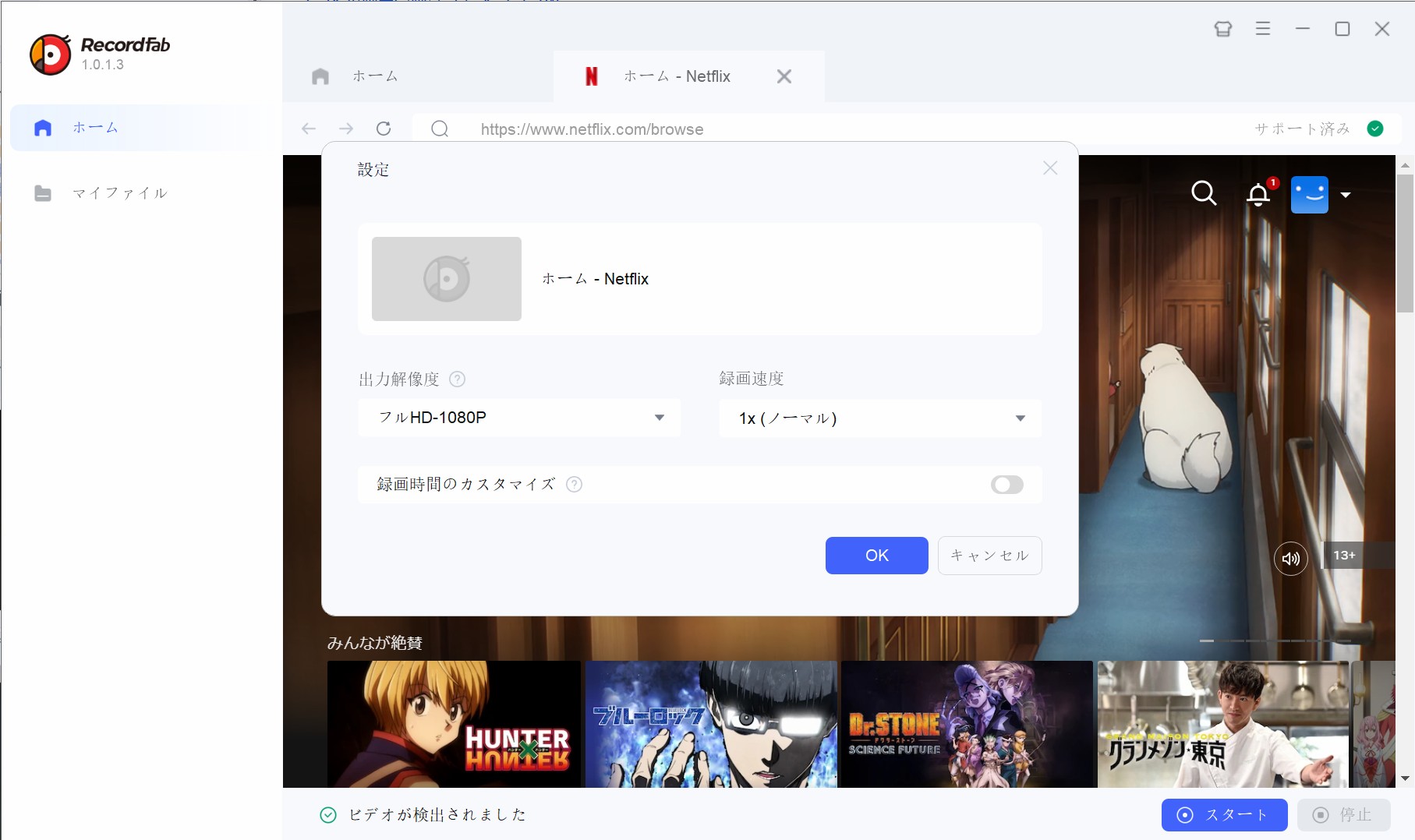Screen dimensions: 1415x840
Task: Click the version 1.0.1.3 text
Action: pyautogui.click(x=103, y=65)
